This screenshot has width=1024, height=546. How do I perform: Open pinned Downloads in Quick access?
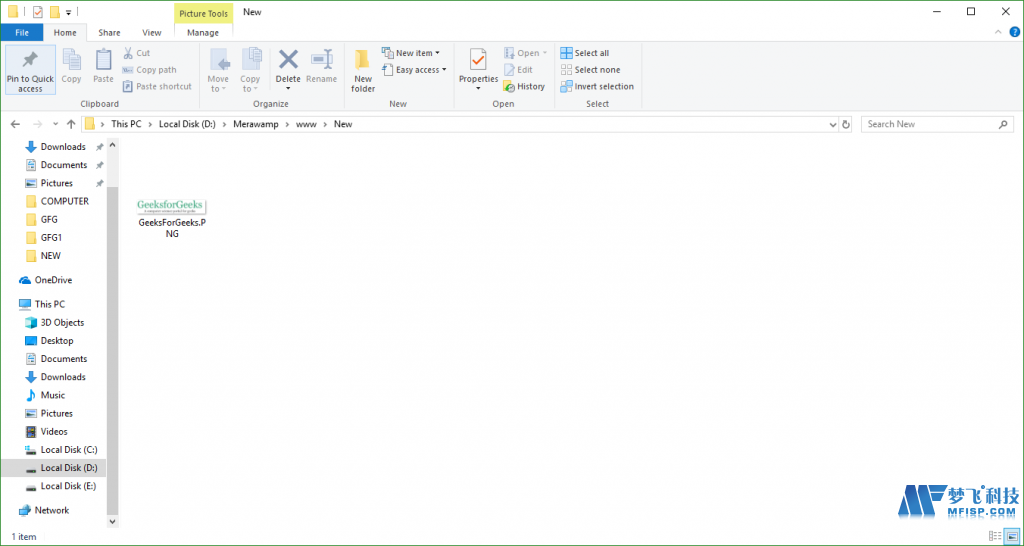[63, 146]
